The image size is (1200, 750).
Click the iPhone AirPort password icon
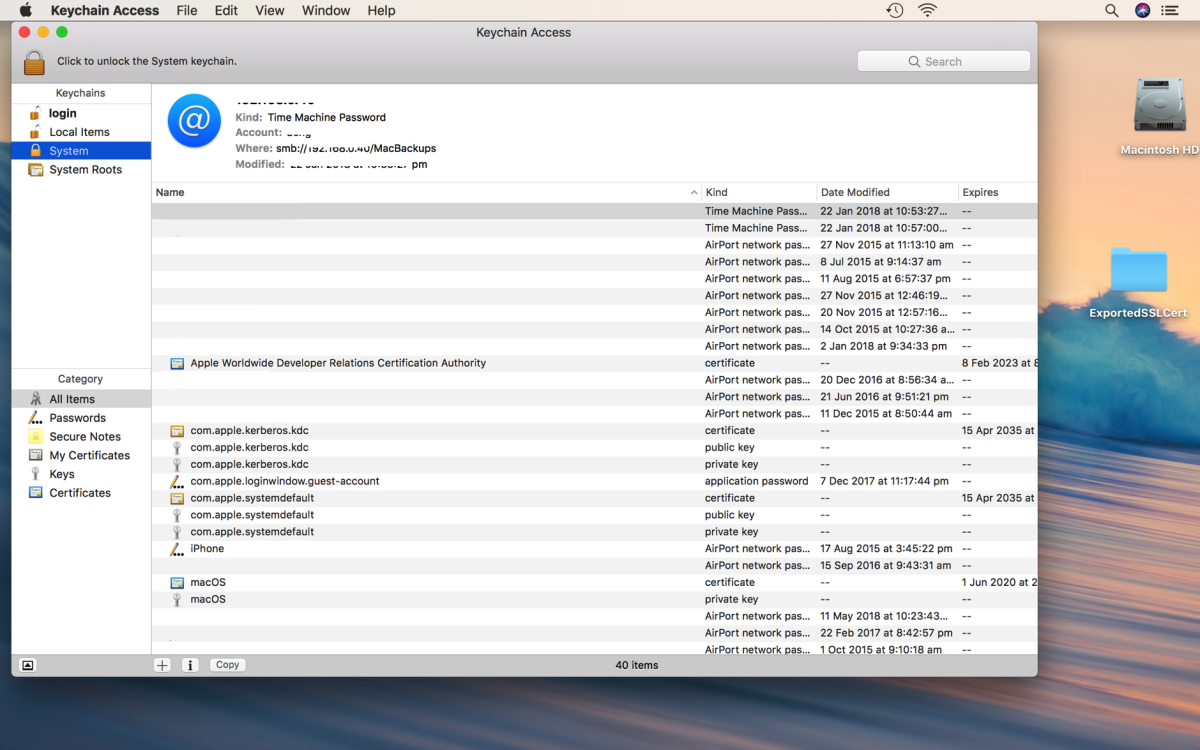(x=177, y=549)
